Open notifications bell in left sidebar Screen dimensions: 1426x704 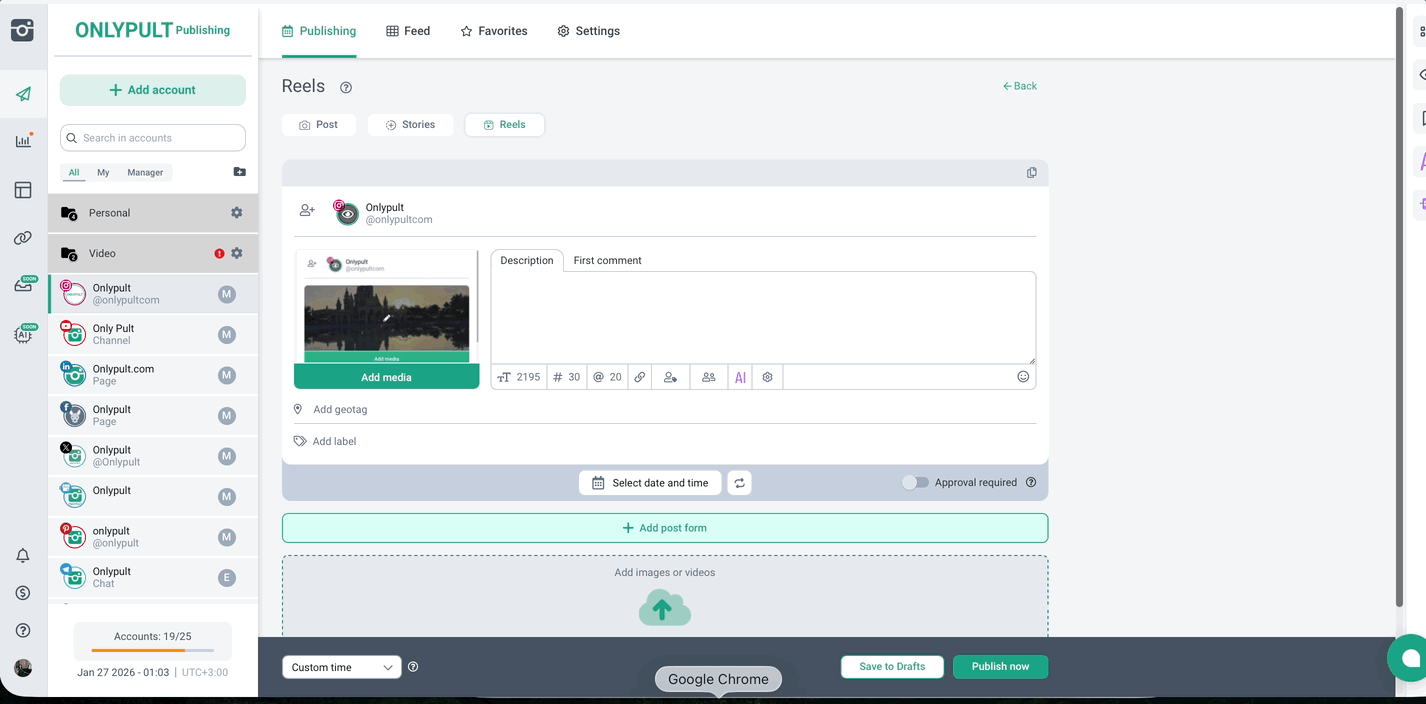23,556
